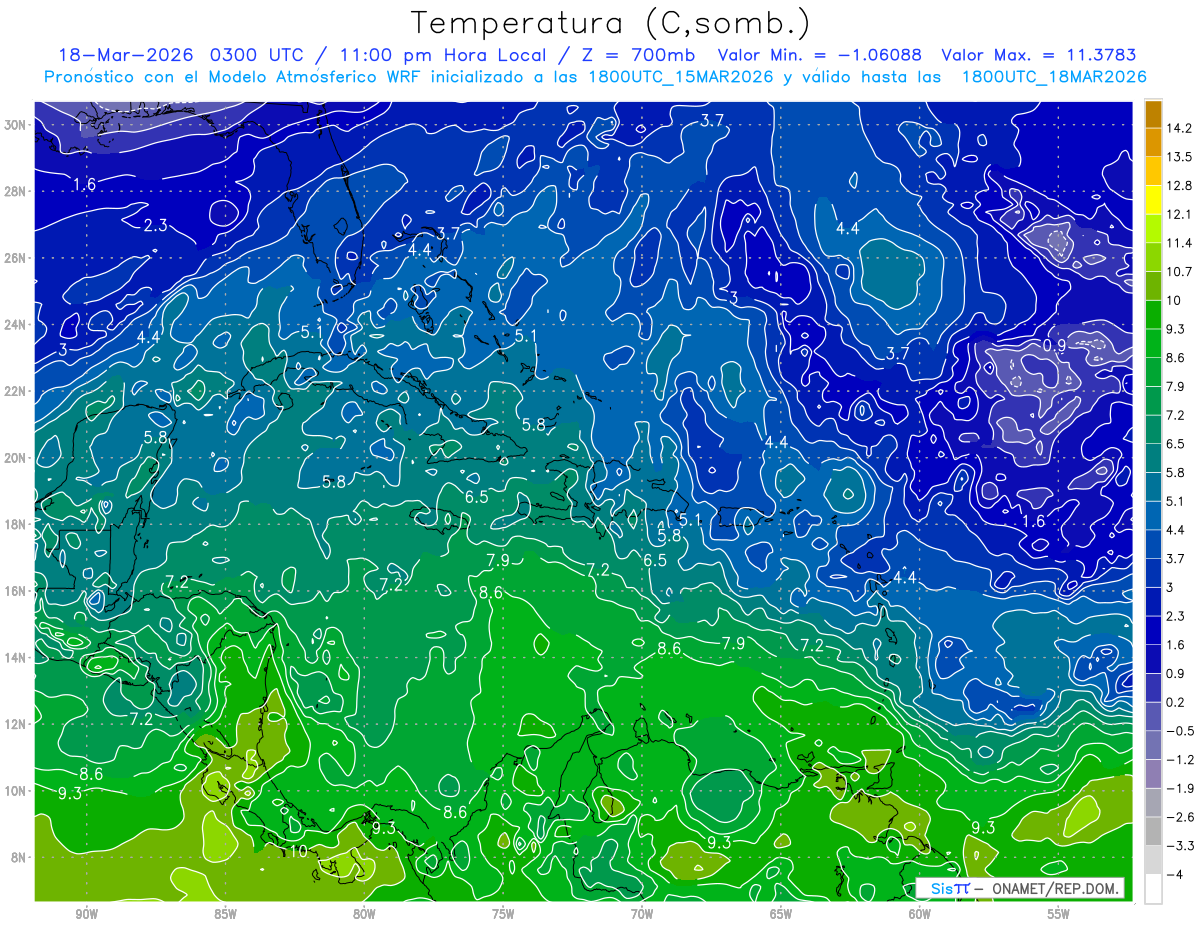Click the '0.2' label on the color bar
Screen dimensions: 1200x927
click(x=1176, y=702)
